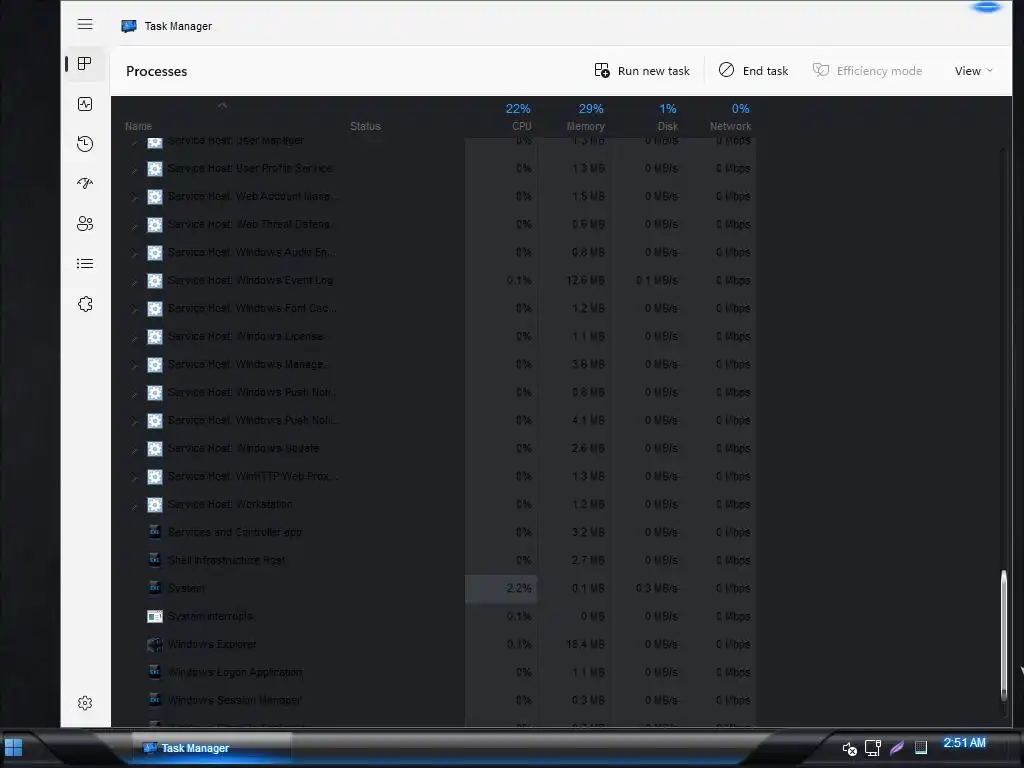Click the tray icon left of the clock

point(921,747)
